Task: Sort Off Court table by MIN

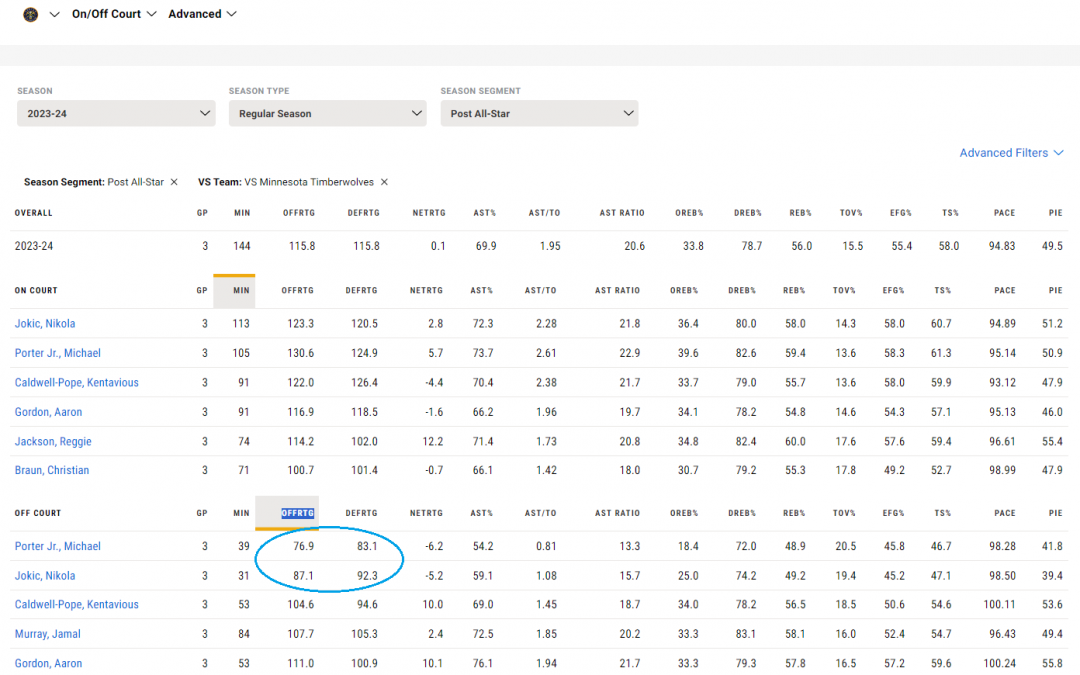Action: (x=241, y=513)
